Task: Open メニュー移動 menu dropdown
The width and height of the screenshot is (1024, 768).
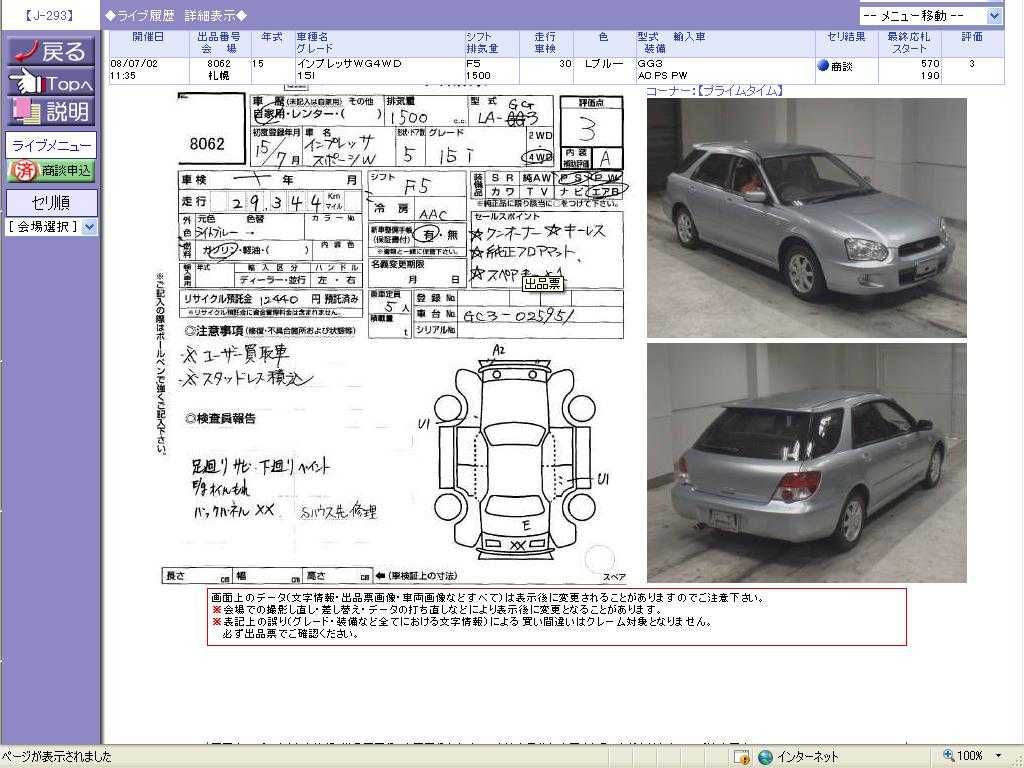Action: tap(931, 16)
